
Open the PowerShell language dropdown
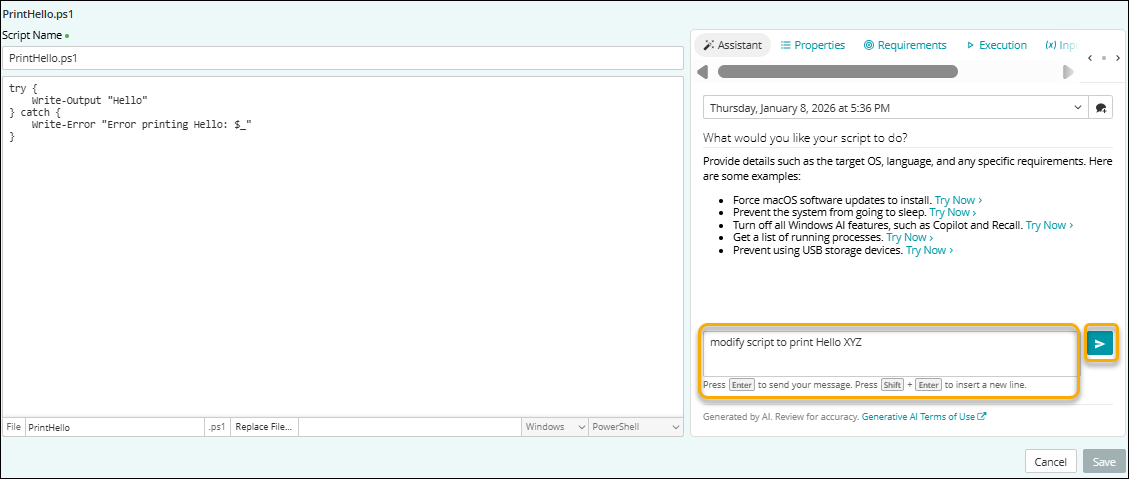coord(635,427)
